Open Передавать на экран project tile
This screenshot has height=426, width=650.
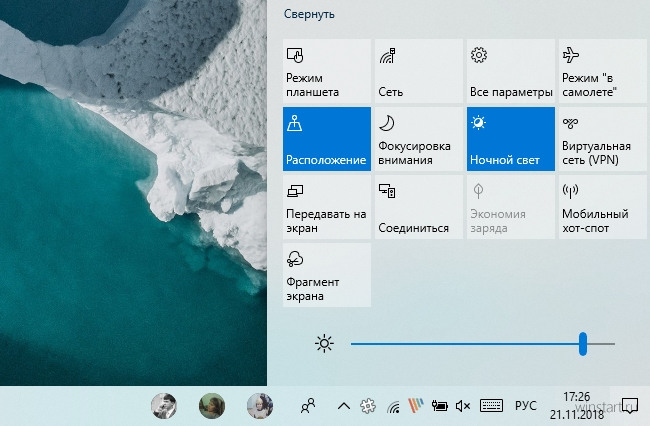327,207
